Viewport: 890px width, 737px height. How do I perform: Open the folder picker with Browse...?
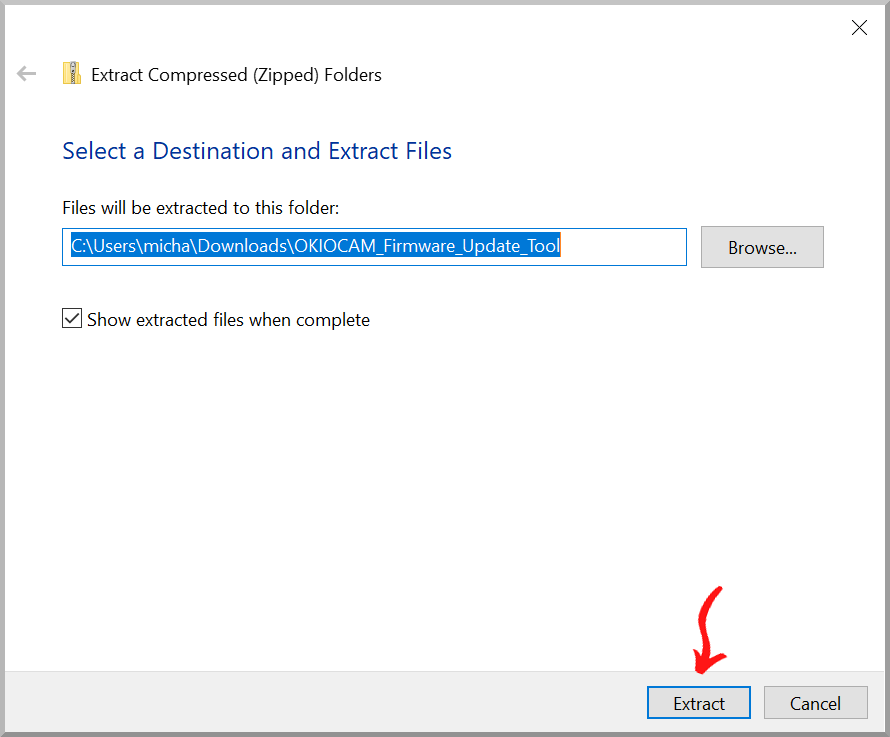(x=762, y=248)
